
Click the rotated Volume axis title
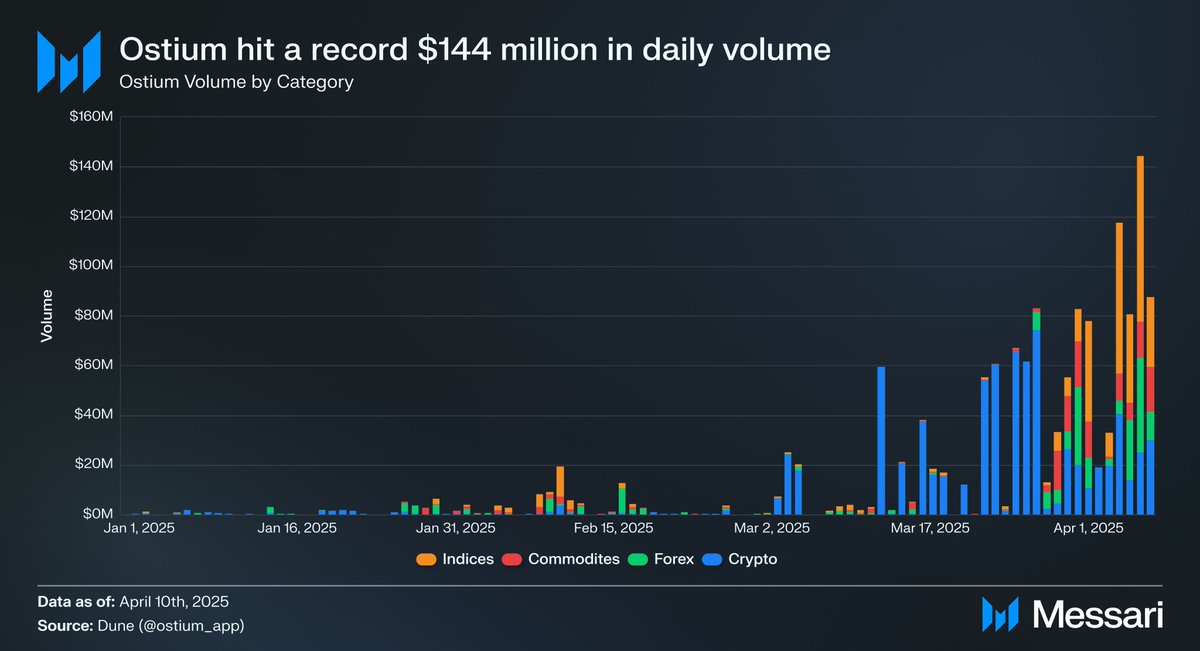pyautogui.click(x=46, y=316)
